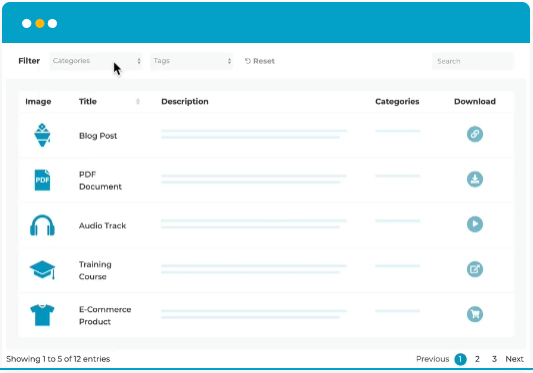Go to the Next page
The image size is (533, 373).
tap(514, 359)
